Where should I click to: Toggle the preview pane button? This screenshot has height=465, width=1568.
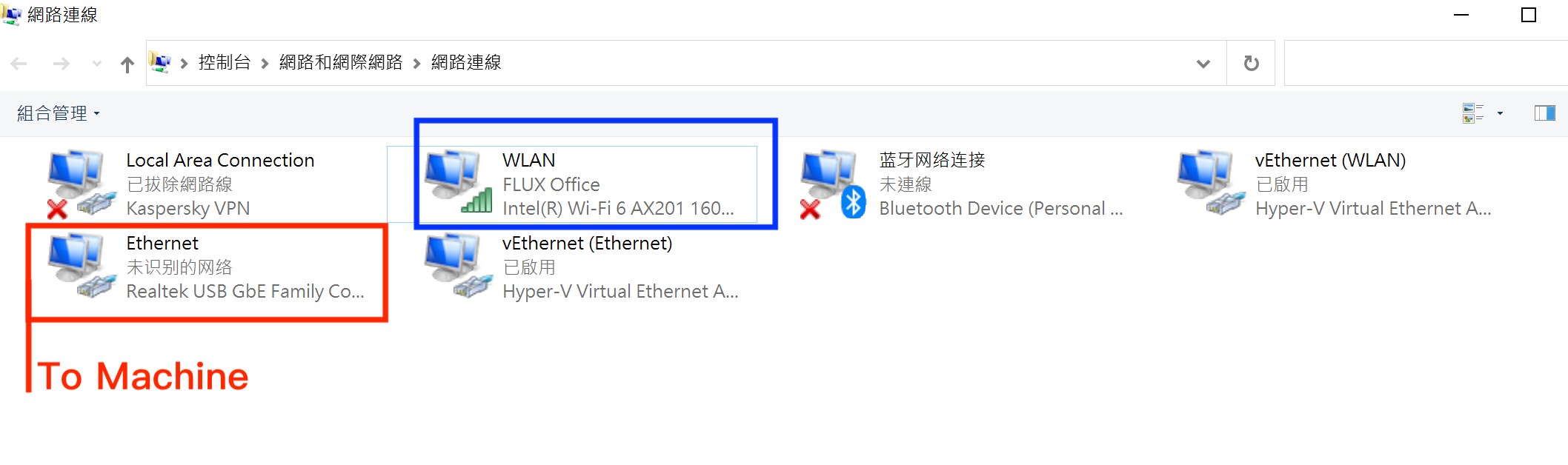tap(1544, 113)
